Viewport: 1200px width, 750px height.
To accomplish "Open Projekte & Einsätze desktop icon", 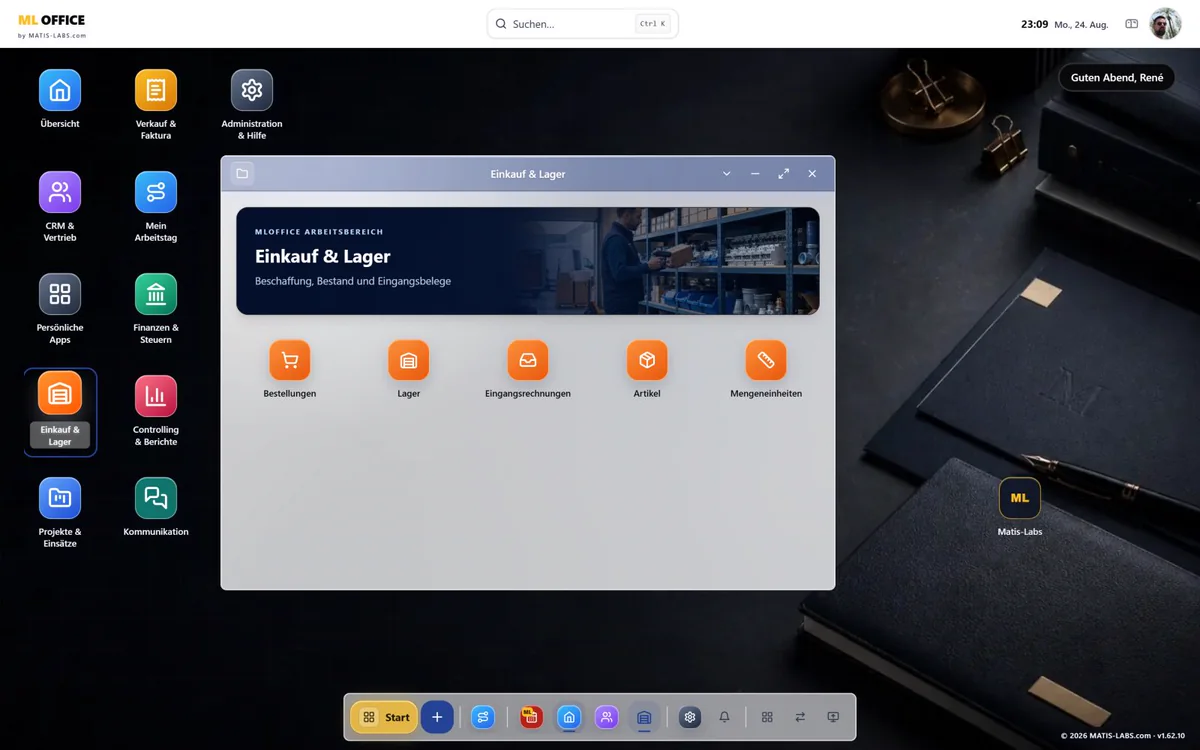I will [60, 512].
